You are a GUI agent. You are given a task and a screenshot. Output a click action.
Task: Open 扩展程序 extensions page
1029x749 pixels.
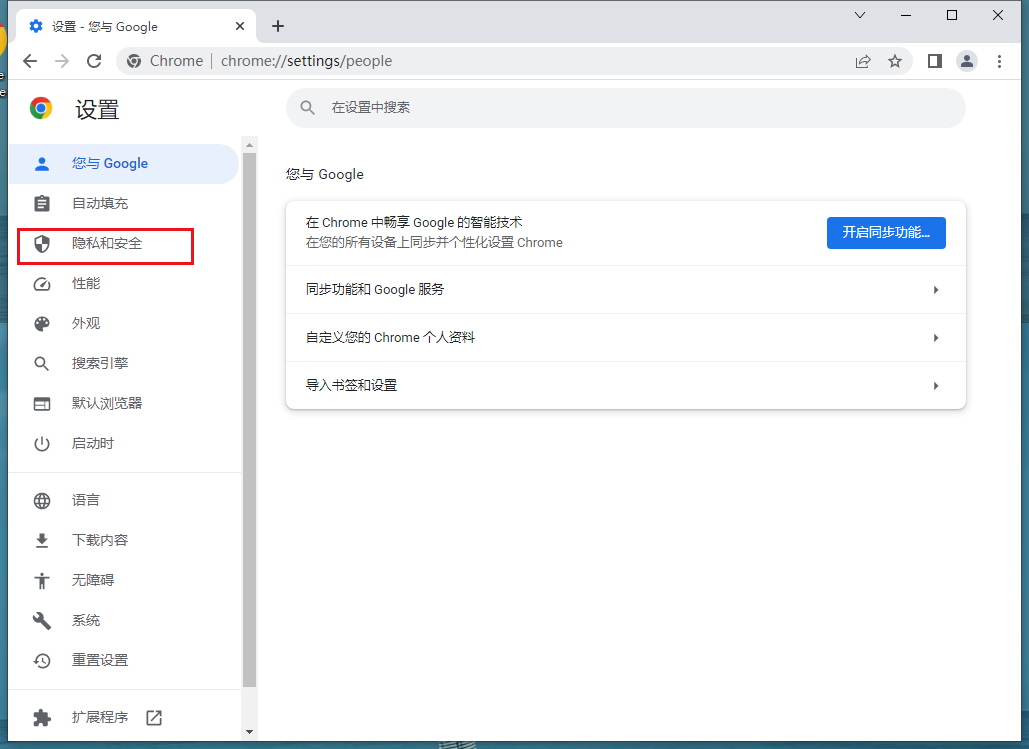(123, 717)
